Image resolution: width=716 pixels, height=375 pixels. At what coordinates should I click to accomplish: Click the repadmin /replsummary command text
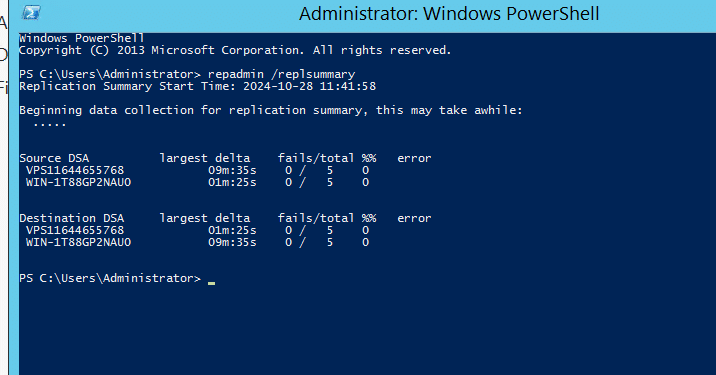tap(281, 74)
